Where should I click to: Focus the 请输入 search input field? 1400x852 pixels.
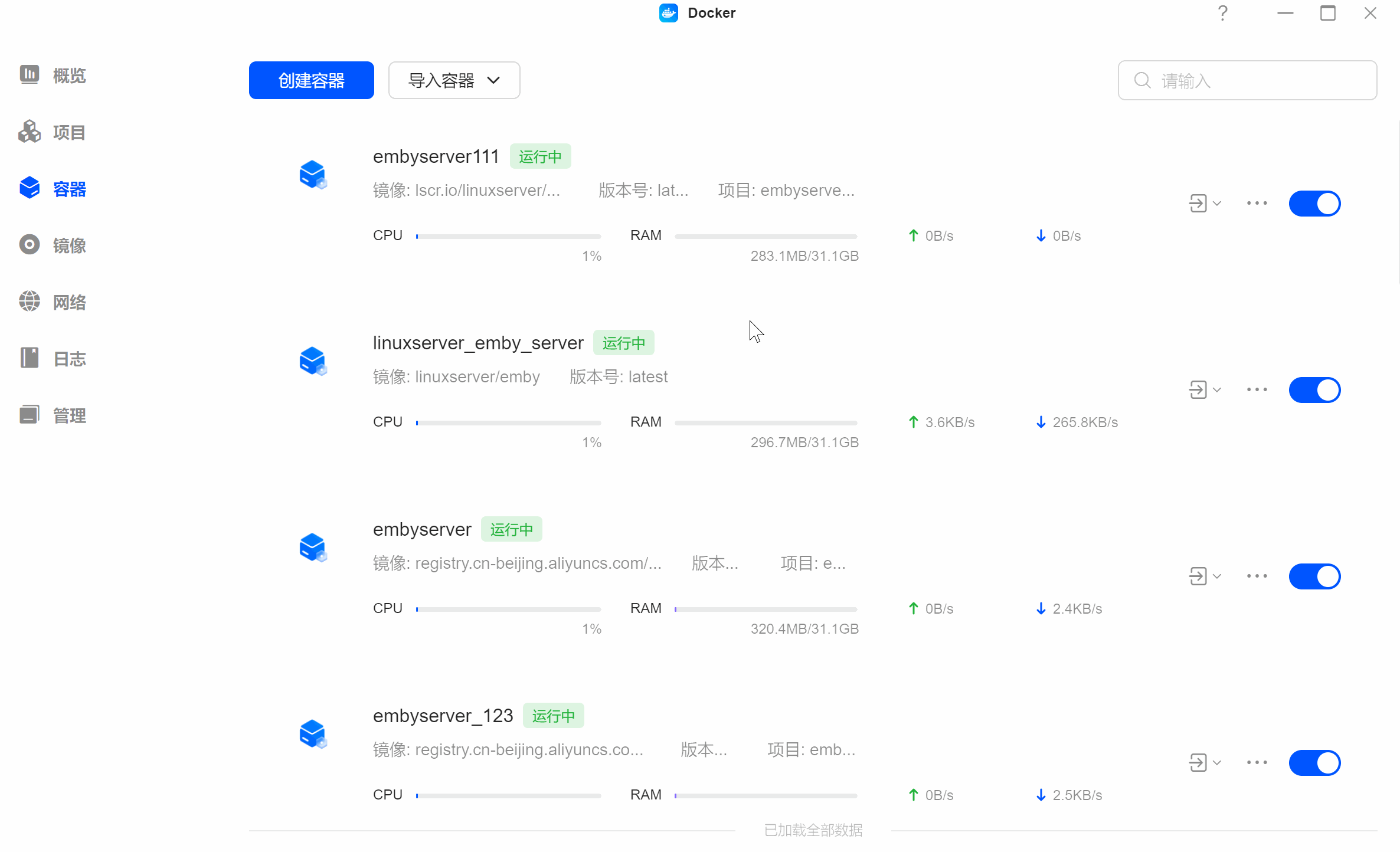[x=1247, y=80]
